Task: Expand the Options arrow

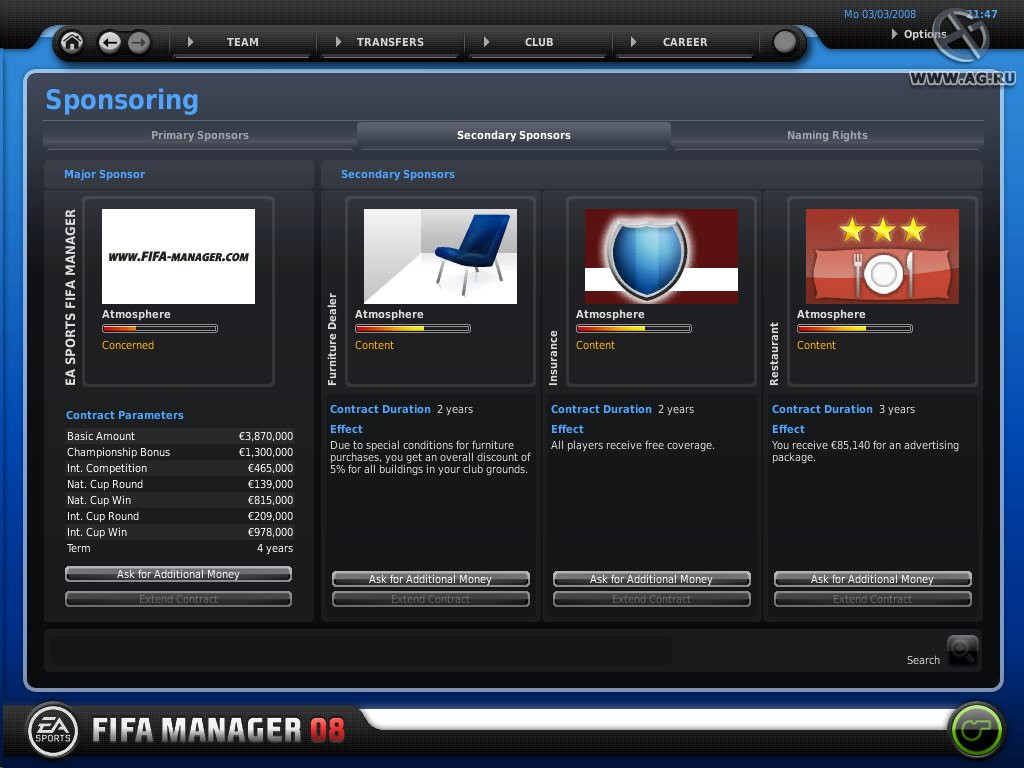Action: coord(895,33)
